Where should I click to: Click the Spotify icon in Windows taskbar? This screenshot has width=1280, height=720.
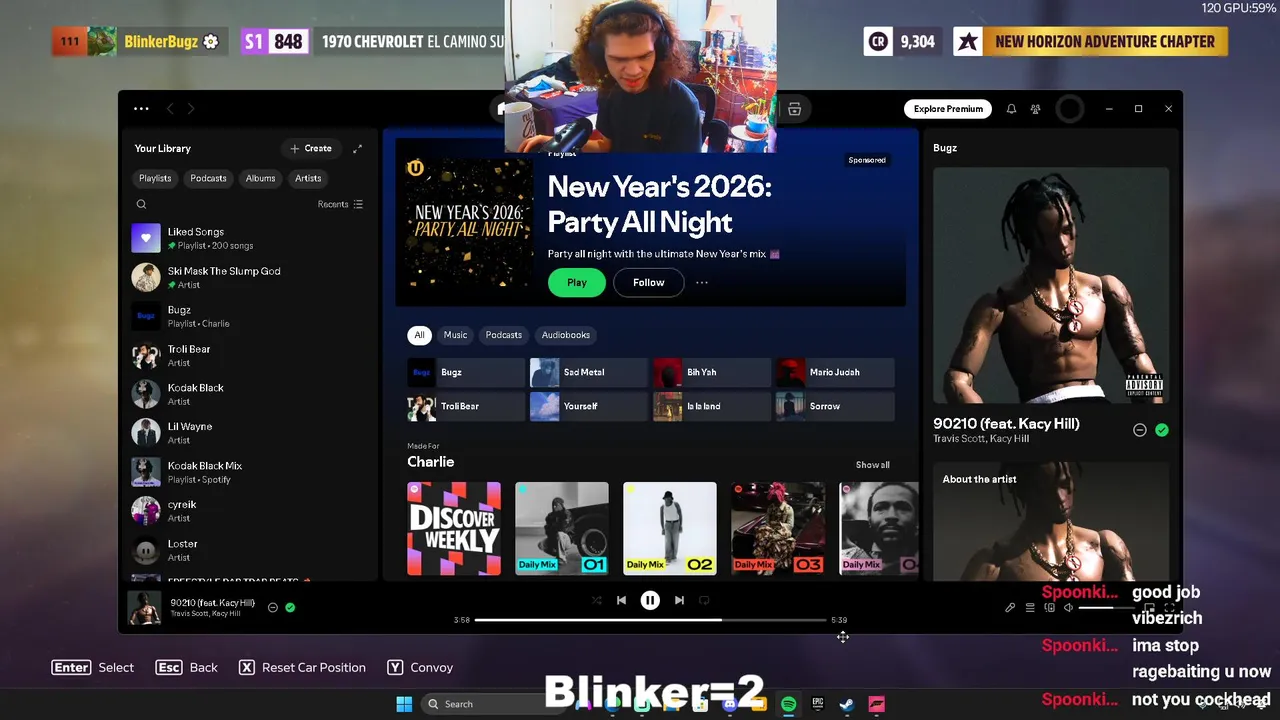(x=788, y=704)
